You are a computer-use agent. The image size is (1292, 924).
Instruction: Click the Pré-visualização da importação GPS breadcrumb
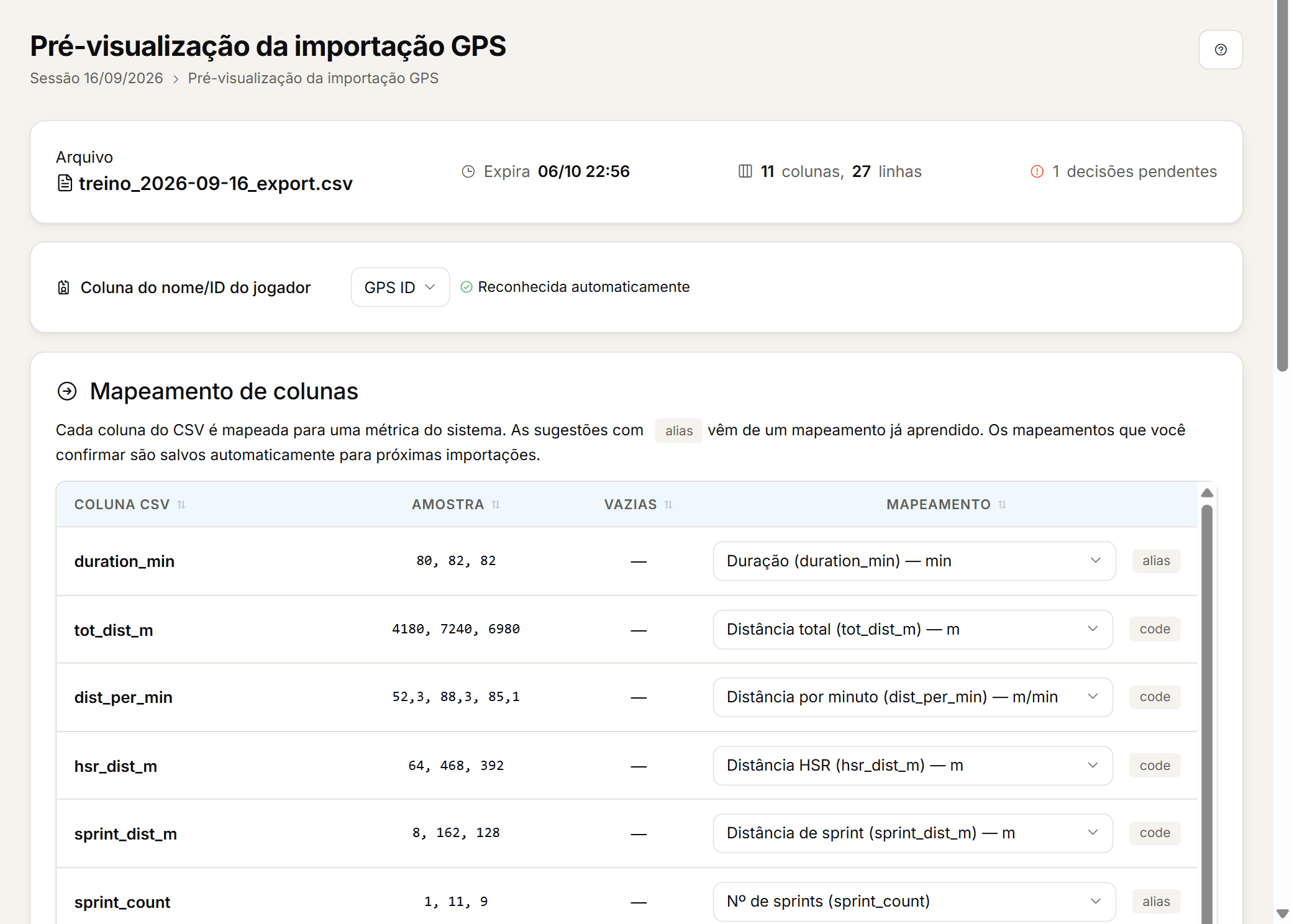[313, 78]
